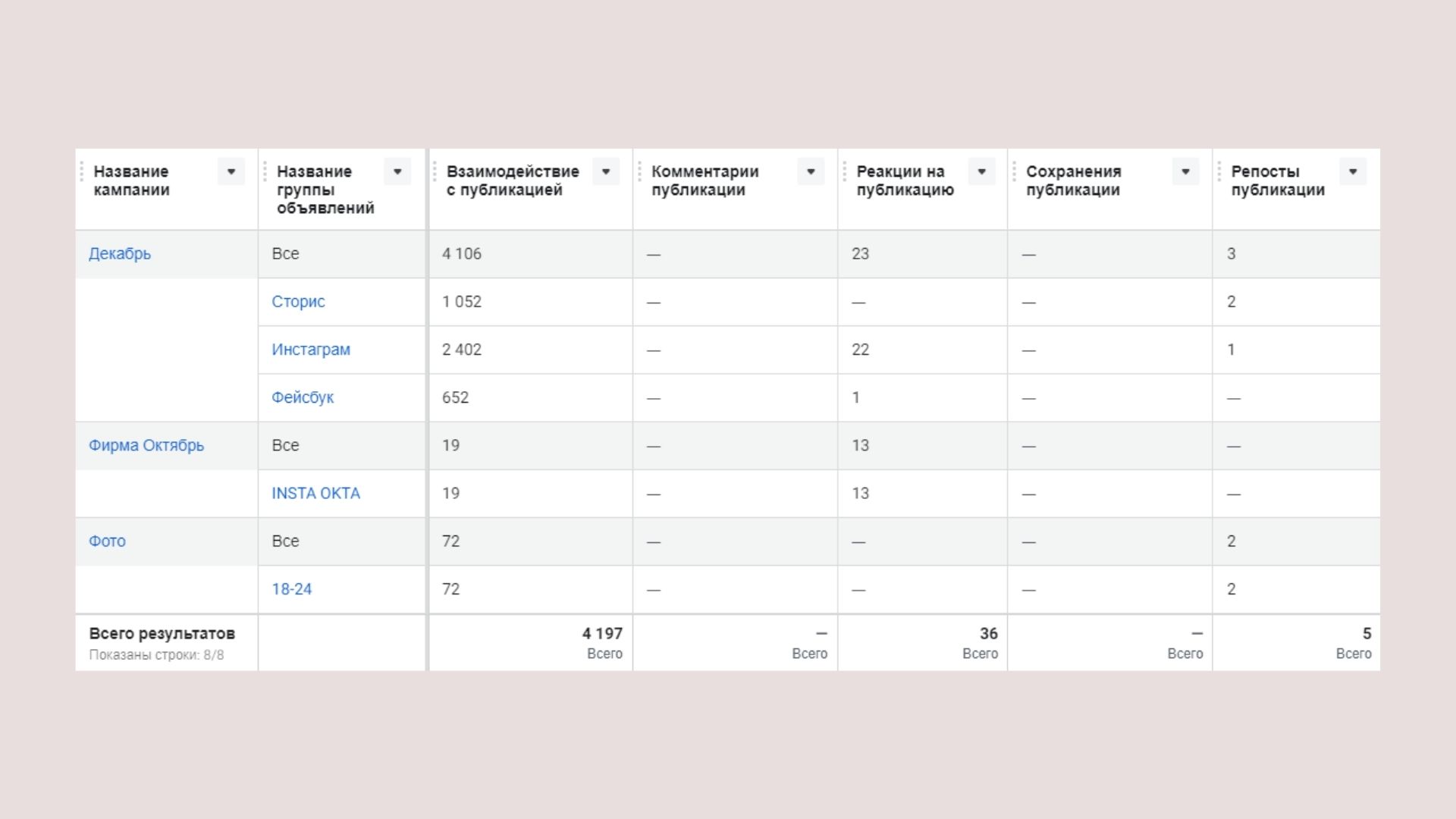The width and height of the screenshot is (1456, 819).
Task: Click drag handle of Взаимодействие с публикацией column
Action: (435, 171)
